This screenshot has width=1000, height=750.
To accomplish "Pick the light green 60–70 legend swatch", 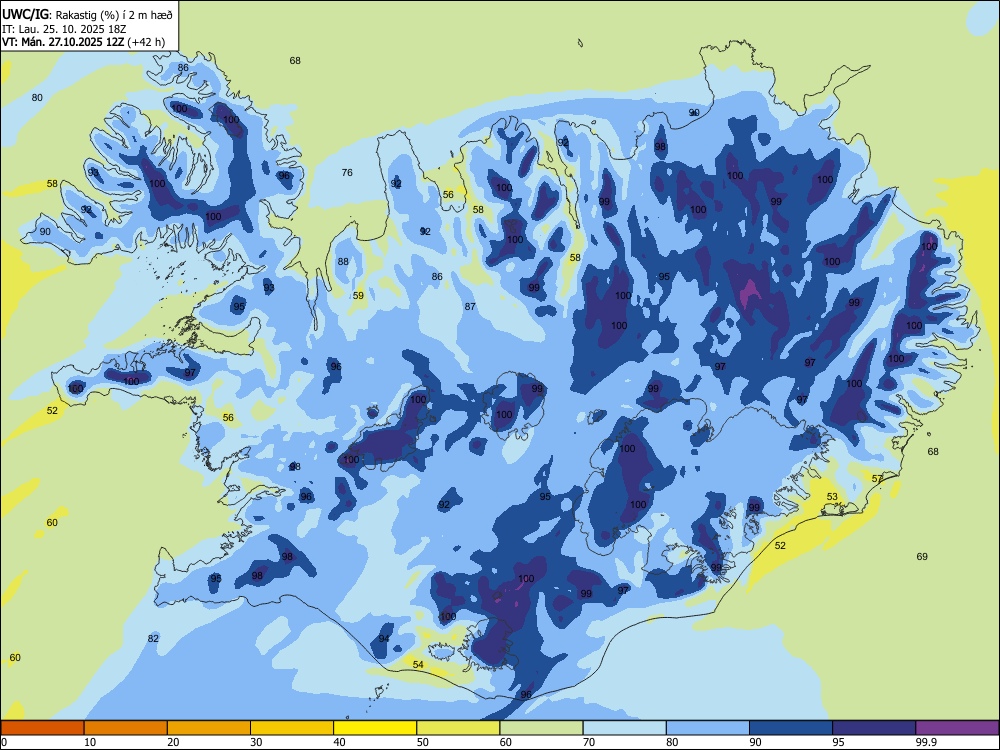I will (541, 728).
